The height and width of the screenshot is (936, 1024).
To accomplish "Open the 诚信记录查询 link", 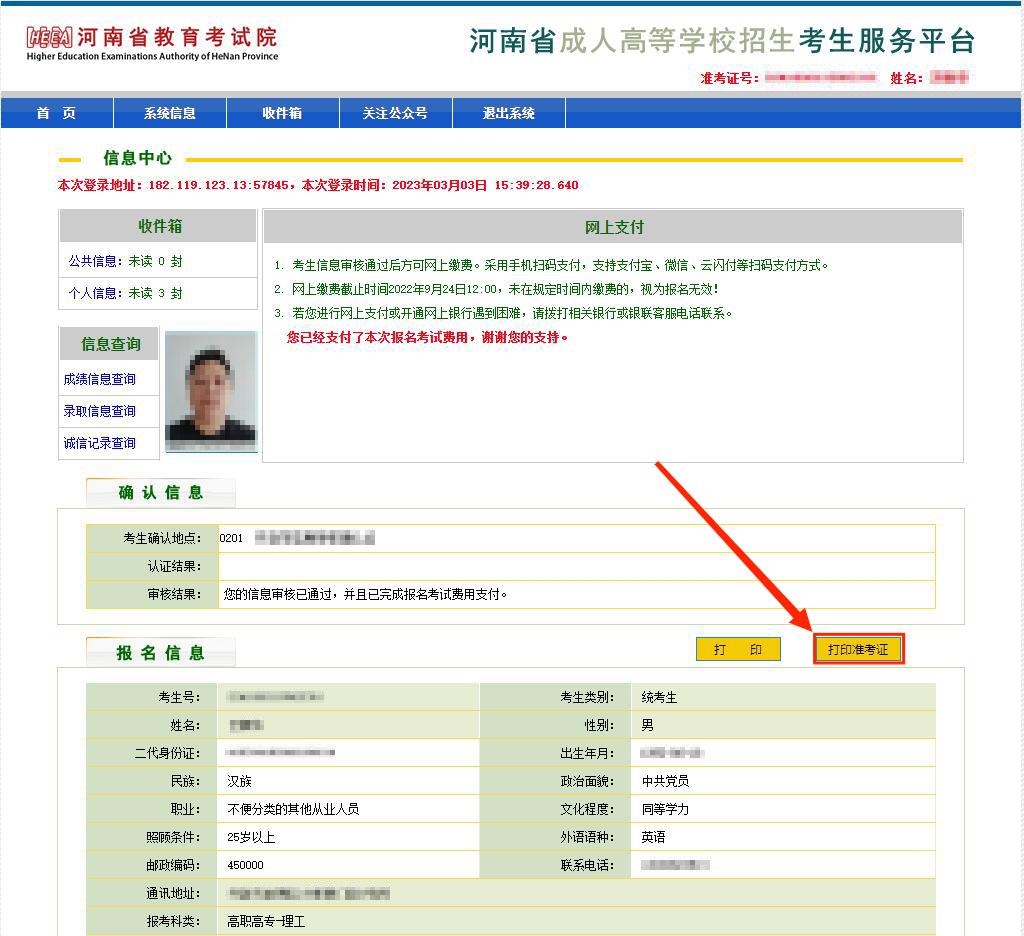I will (x=100, y=443).
